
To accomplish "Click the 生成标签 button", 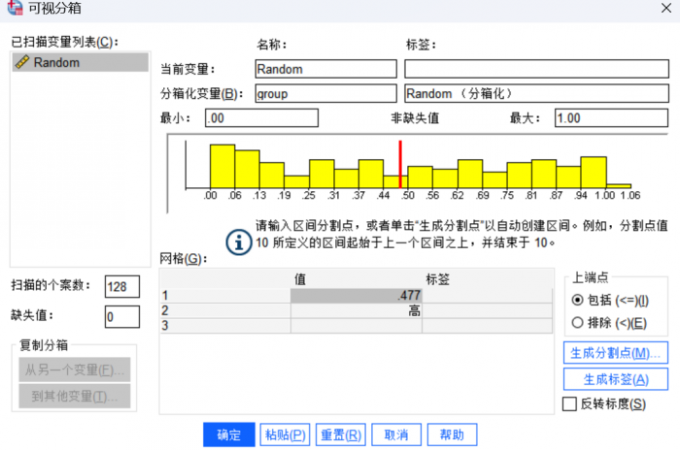I will tap(615, 379).
